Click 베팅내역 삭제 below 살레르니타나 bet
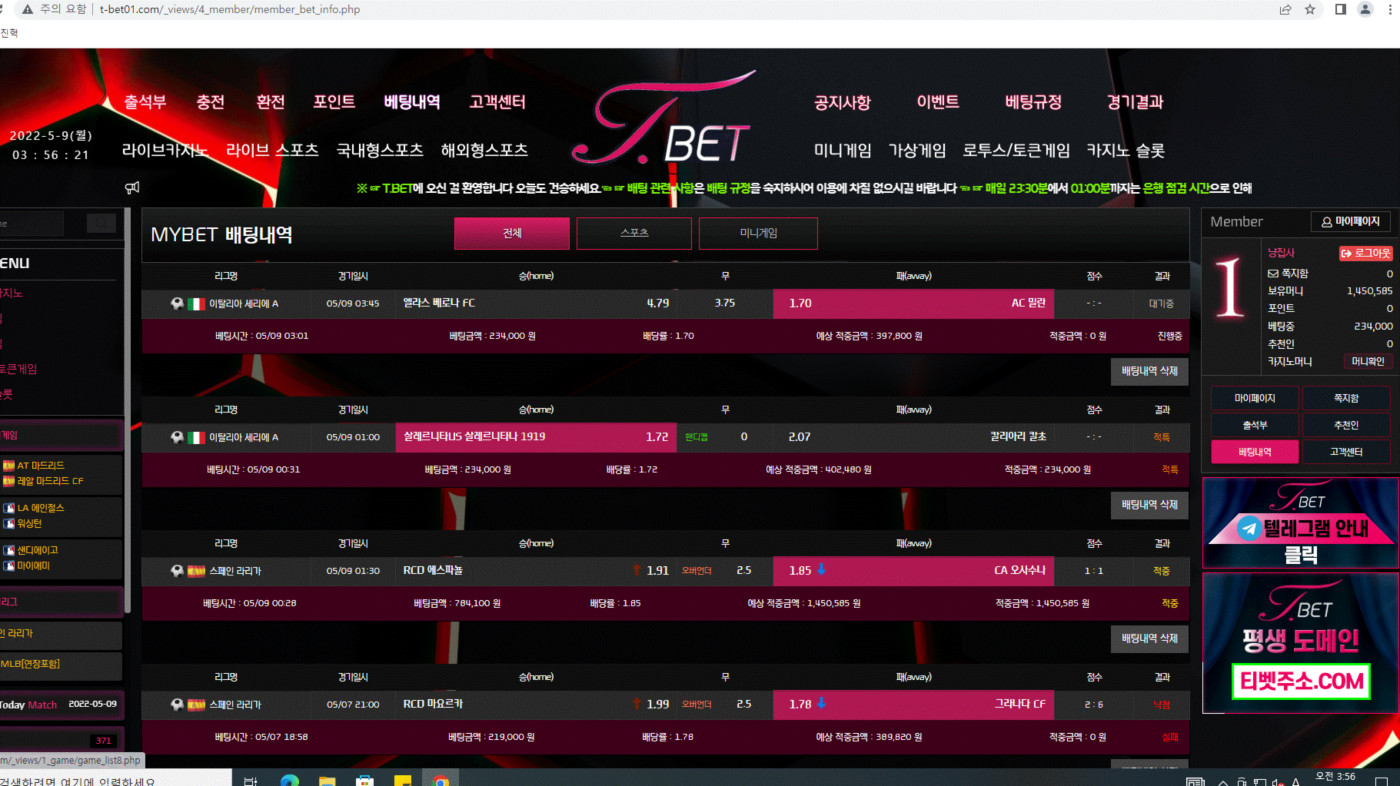The image size is (1400, 786). point(1149,505)
